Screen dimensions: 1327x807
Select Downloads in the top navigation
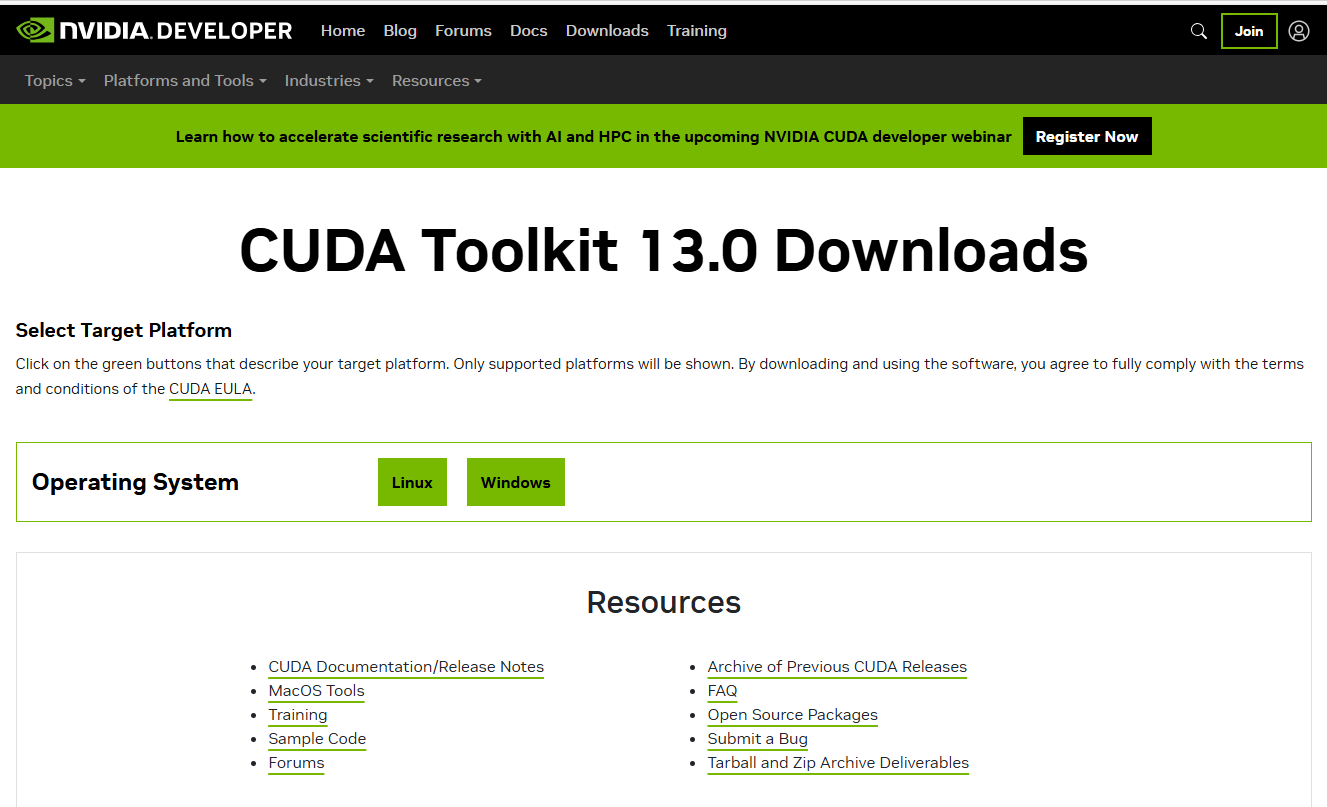pyautogui.click(x=607, y=31)
